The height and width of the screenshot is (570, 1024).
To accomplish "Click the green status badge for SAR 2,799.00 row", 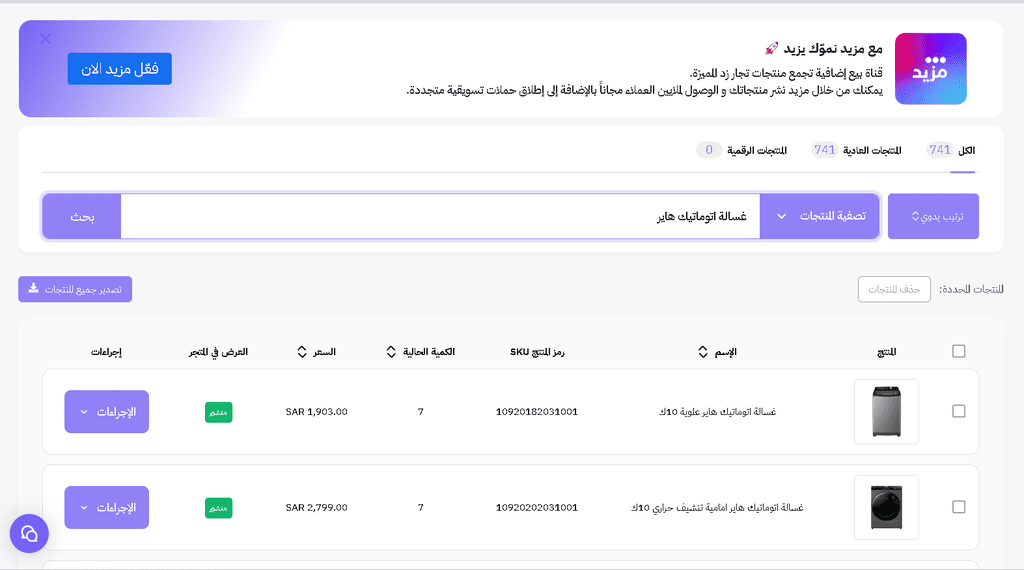I will 219,508.
